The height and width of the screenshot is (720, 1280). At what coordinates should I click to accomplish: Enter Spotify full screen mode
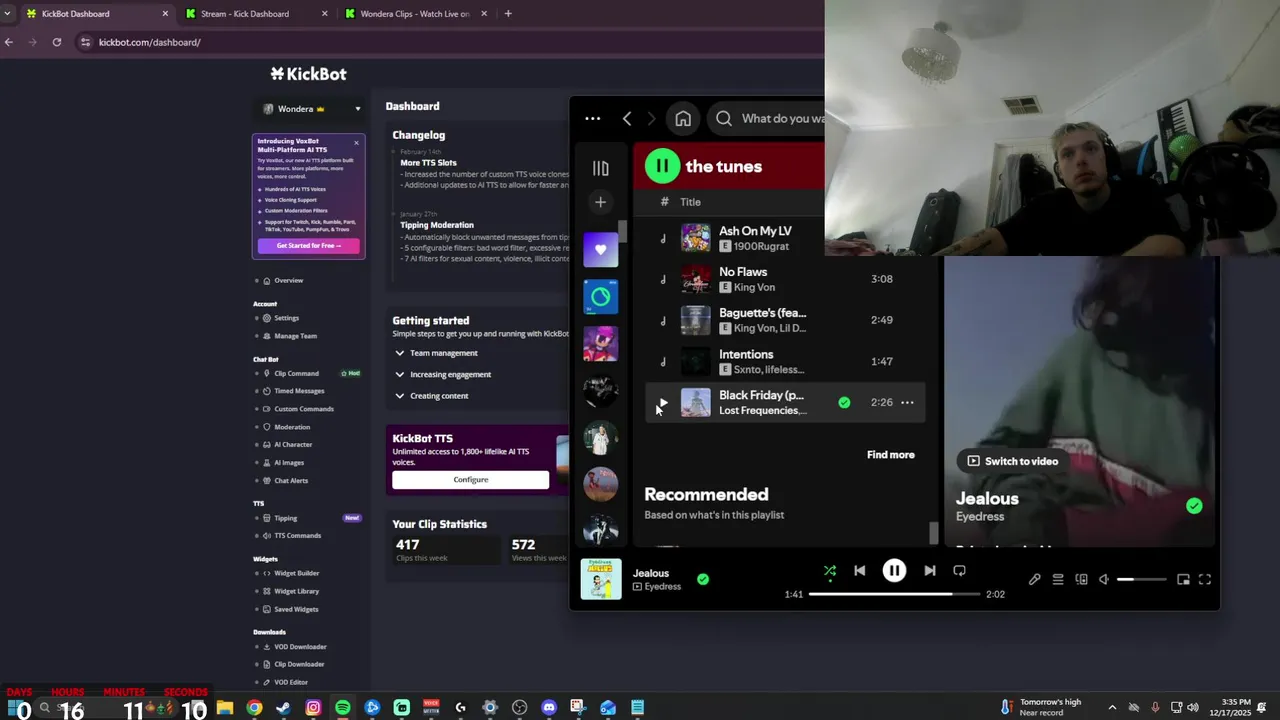1205,579
